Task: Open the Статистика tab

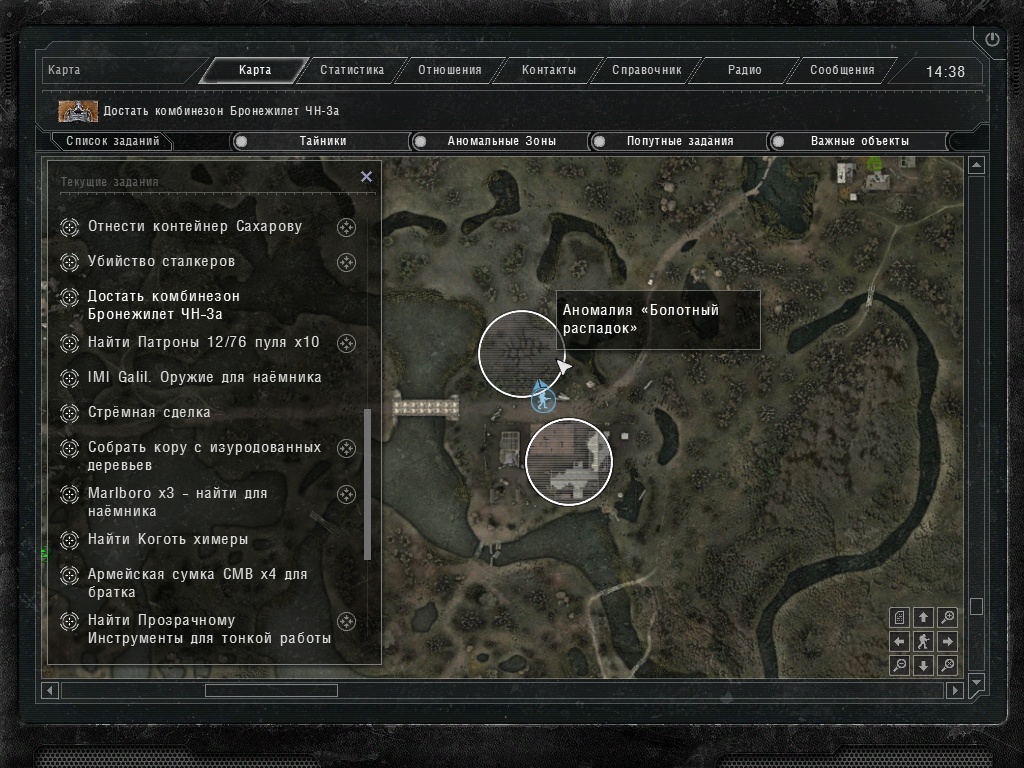Action: 352,70
